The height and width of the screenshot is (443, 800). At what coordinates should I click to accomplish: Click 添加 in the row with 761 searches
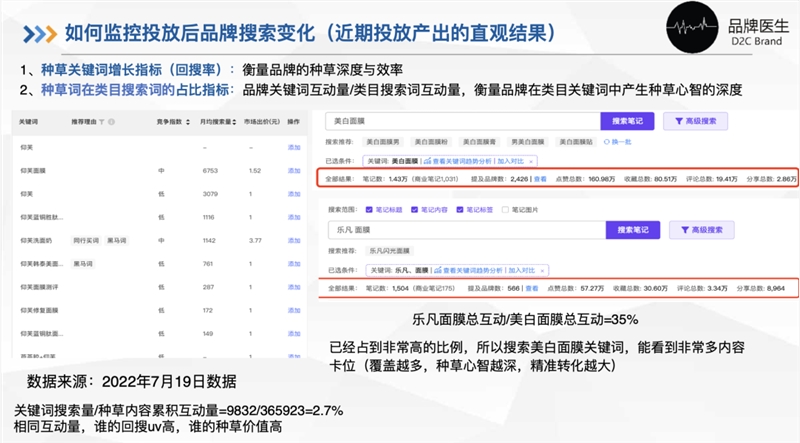click(294, 264)
